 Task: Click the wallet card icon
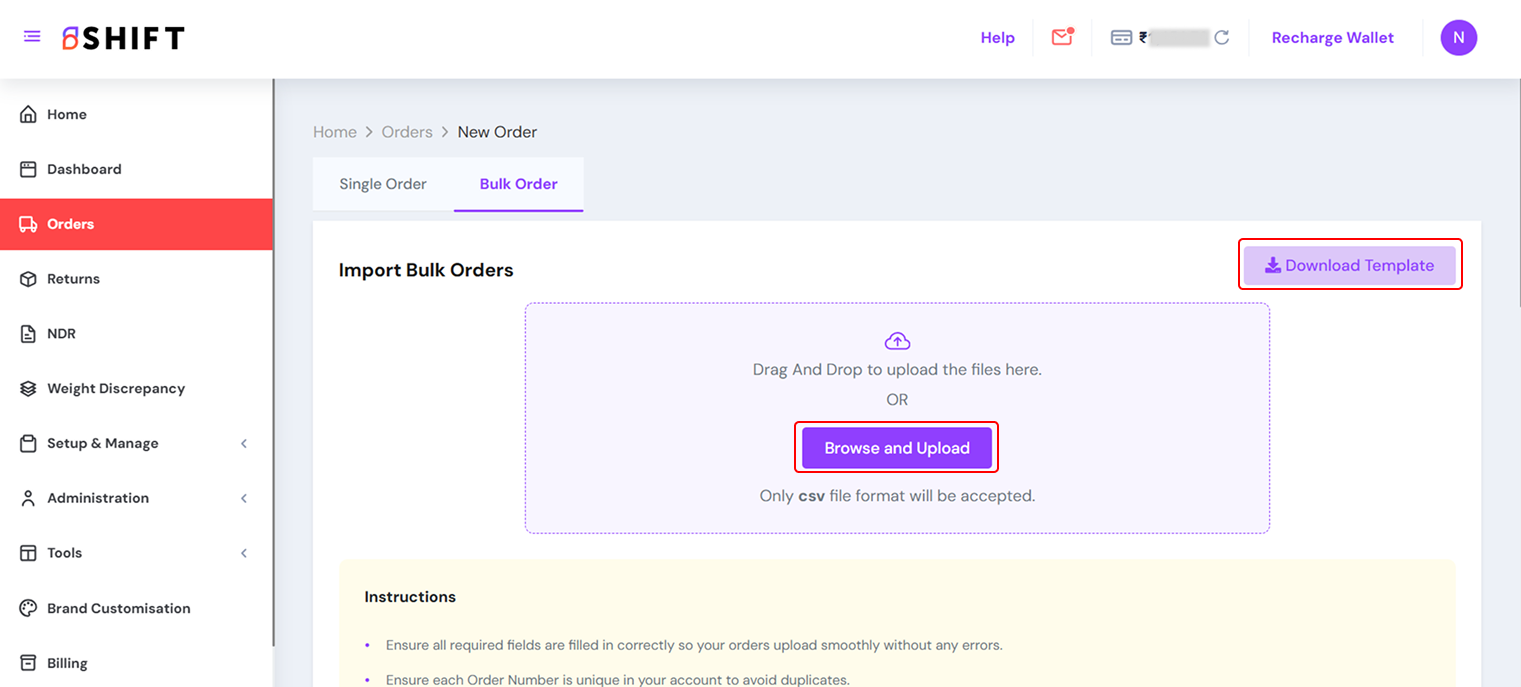(1121, 38)
